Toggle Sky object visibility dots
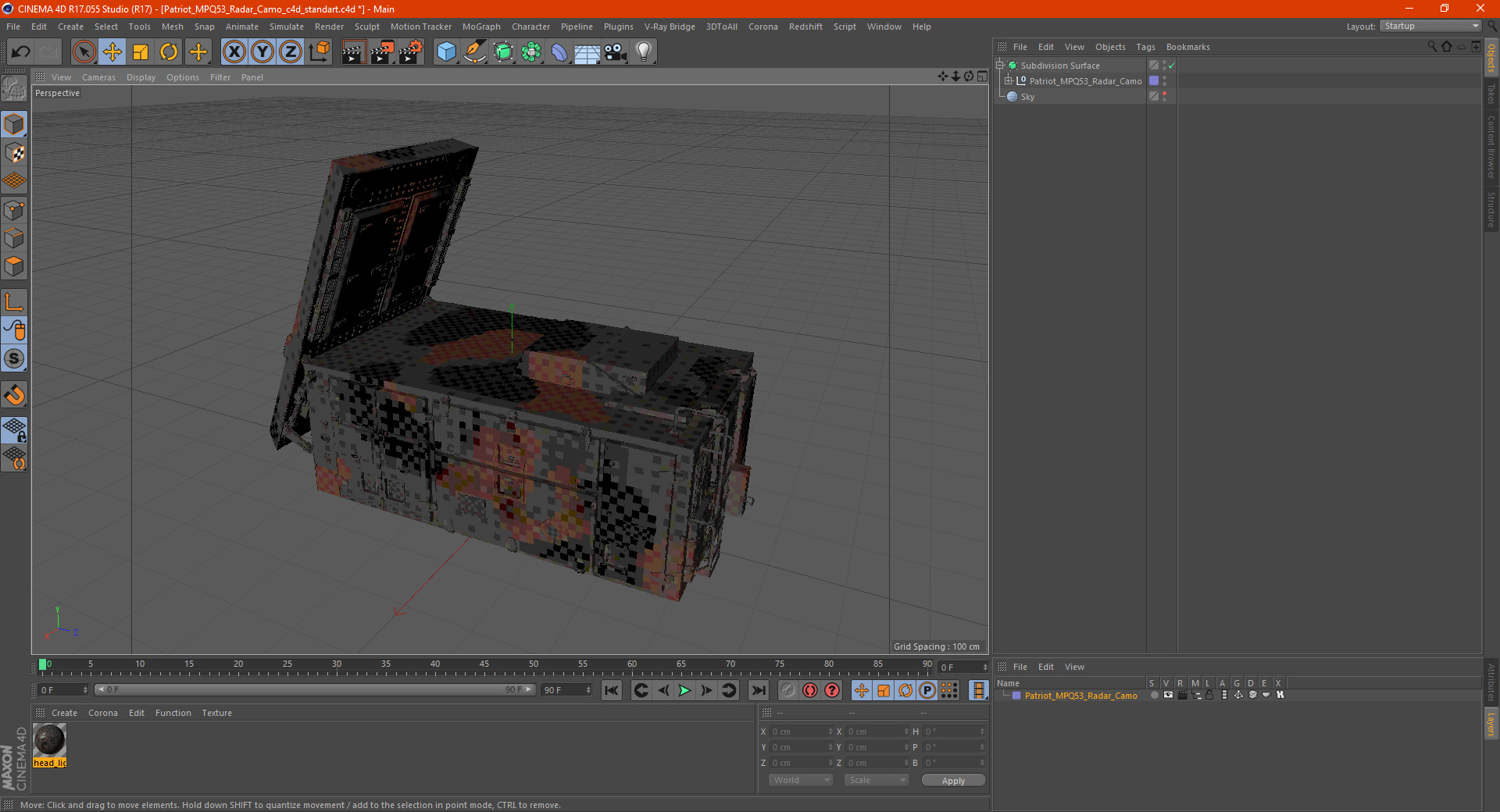This screenshot has height=812, width=1500. pyautogui.click(x=1164, y=97)
